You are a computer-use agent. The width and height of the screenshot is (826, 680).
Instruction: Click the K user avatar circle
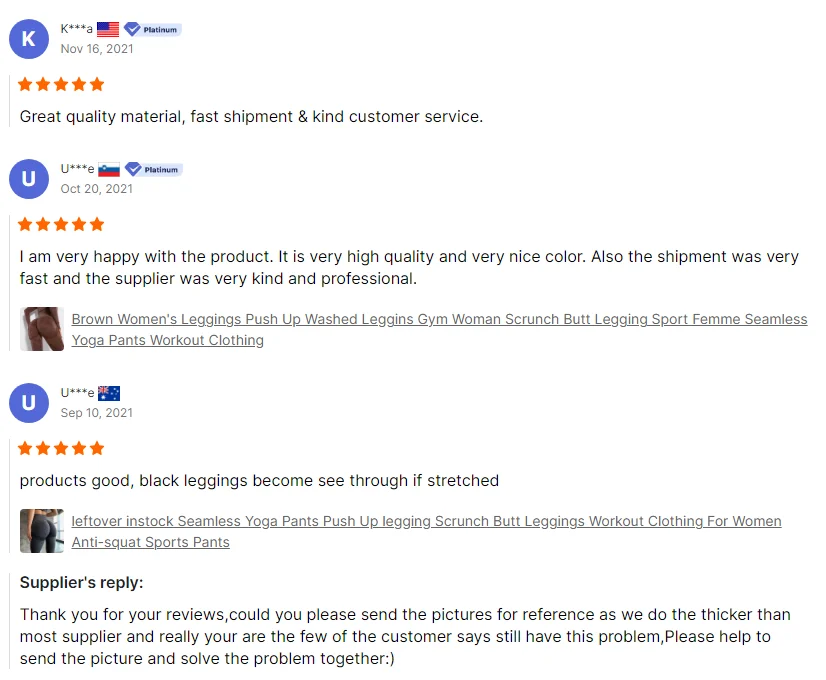(28, 39)
